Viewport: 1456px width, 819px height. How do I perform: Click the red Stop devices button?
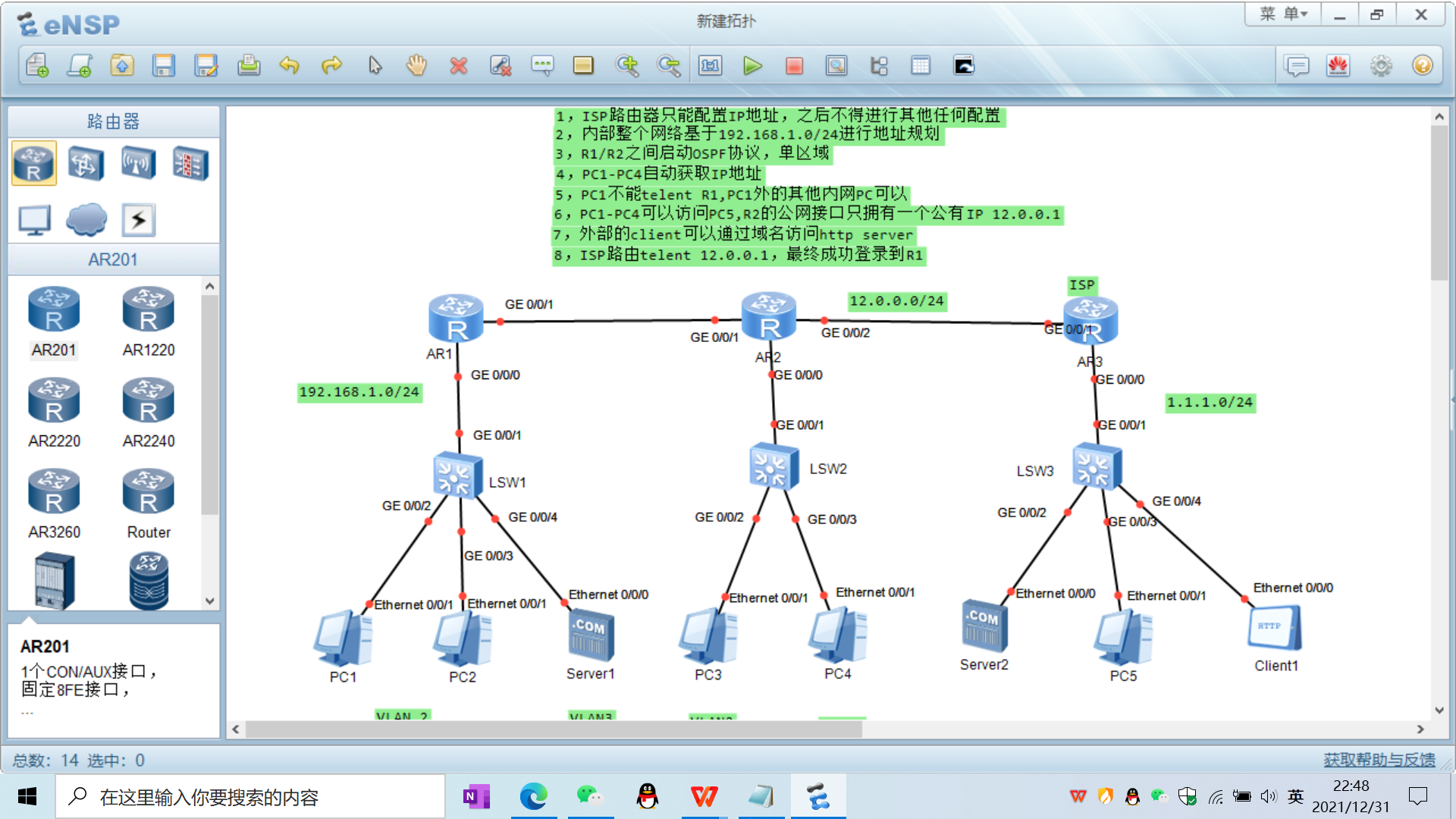tap(794, 66)
